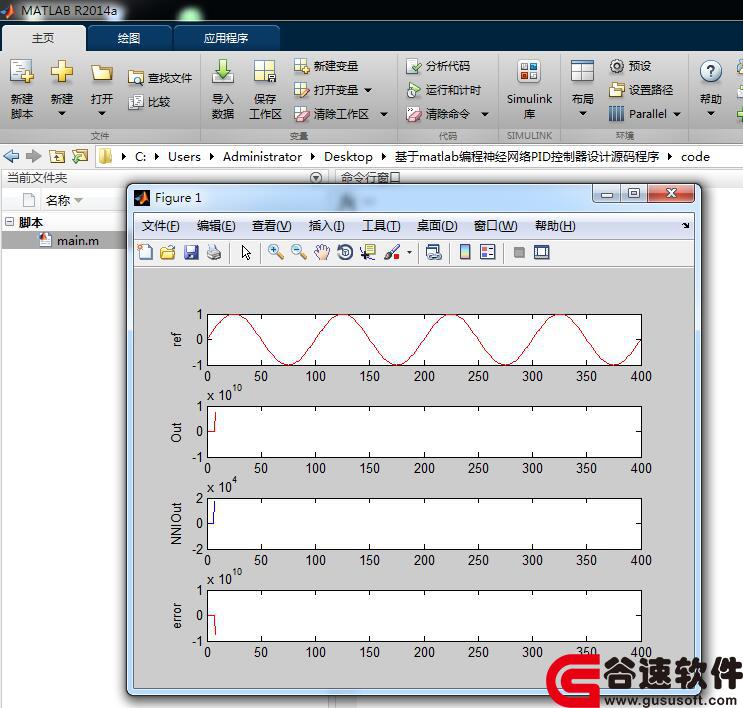Screen dimensions: 743x708
Task: Expand the Clear Commands dropdown
Action: 485,114
